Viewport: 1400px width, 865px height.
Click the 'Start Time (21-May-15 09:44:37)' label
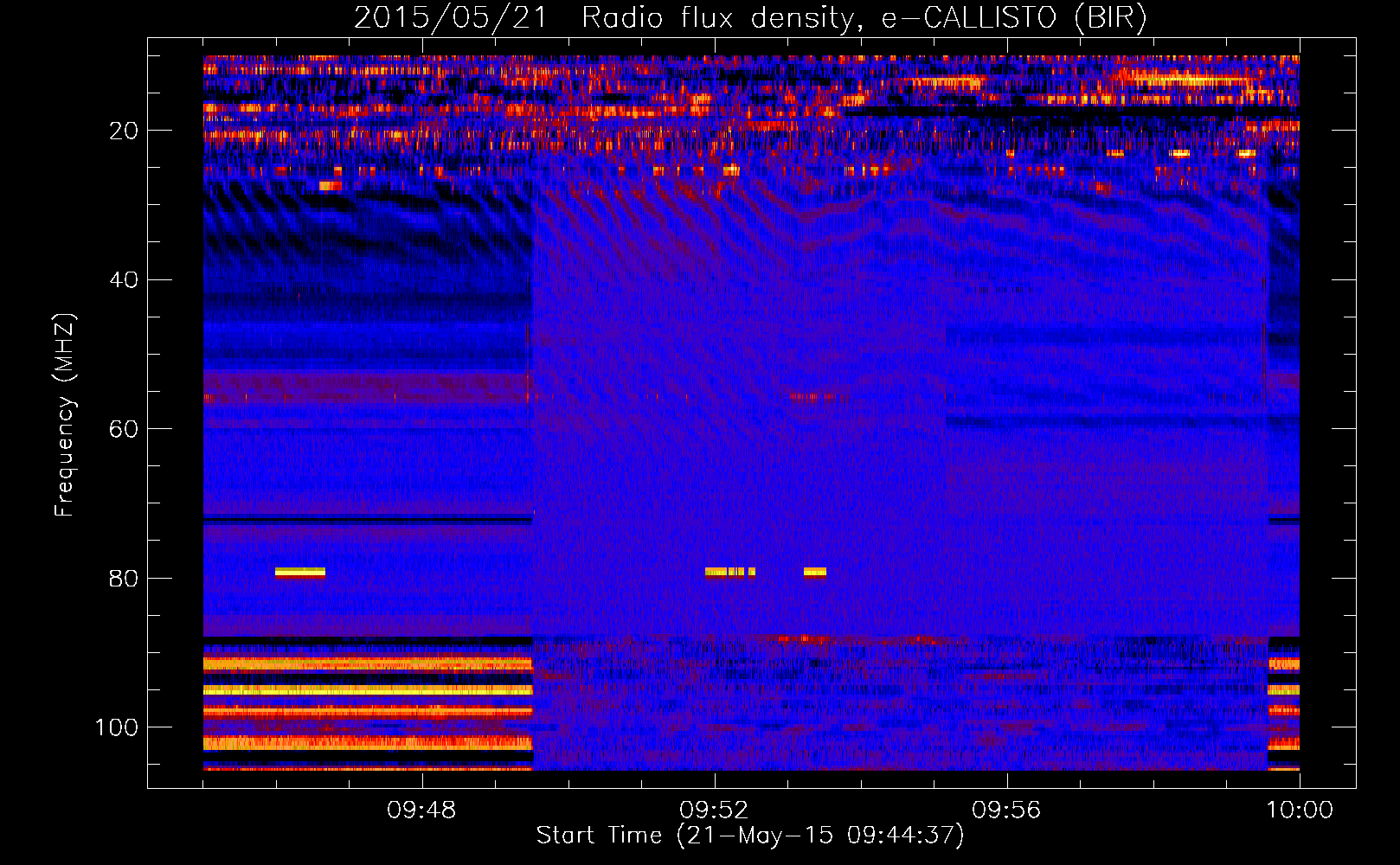[750, 836]
